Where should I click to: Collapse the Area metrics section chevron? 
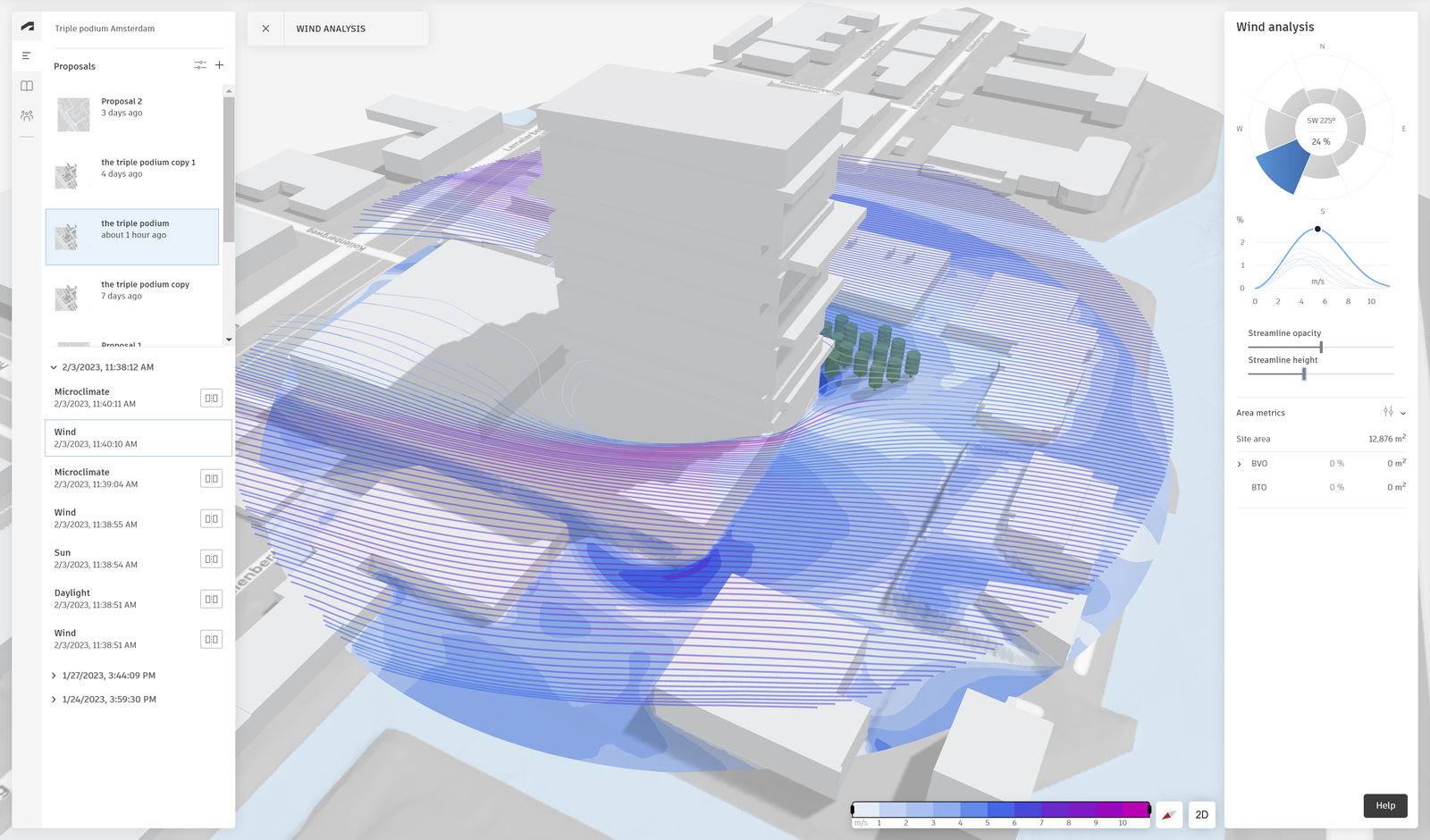[1401, 413]
